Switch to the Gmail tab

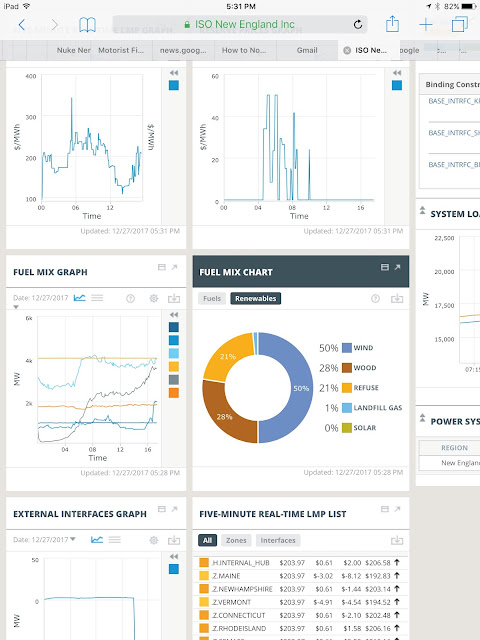coord(307,50)
